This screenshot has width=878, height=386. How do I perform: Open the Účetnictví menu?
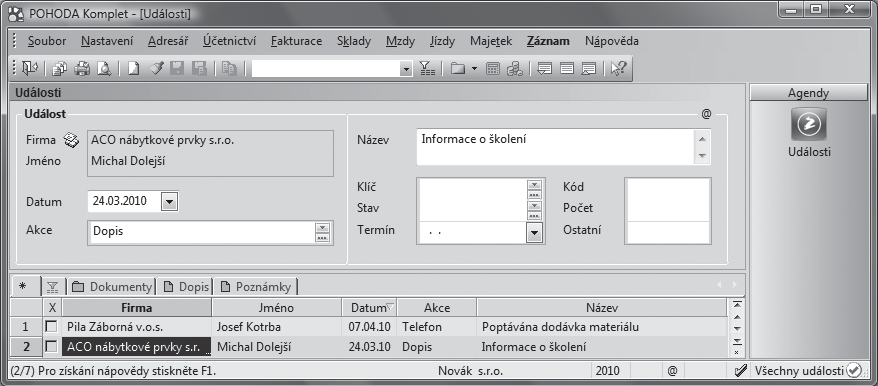pyautogui.click(x=230, y=41)
